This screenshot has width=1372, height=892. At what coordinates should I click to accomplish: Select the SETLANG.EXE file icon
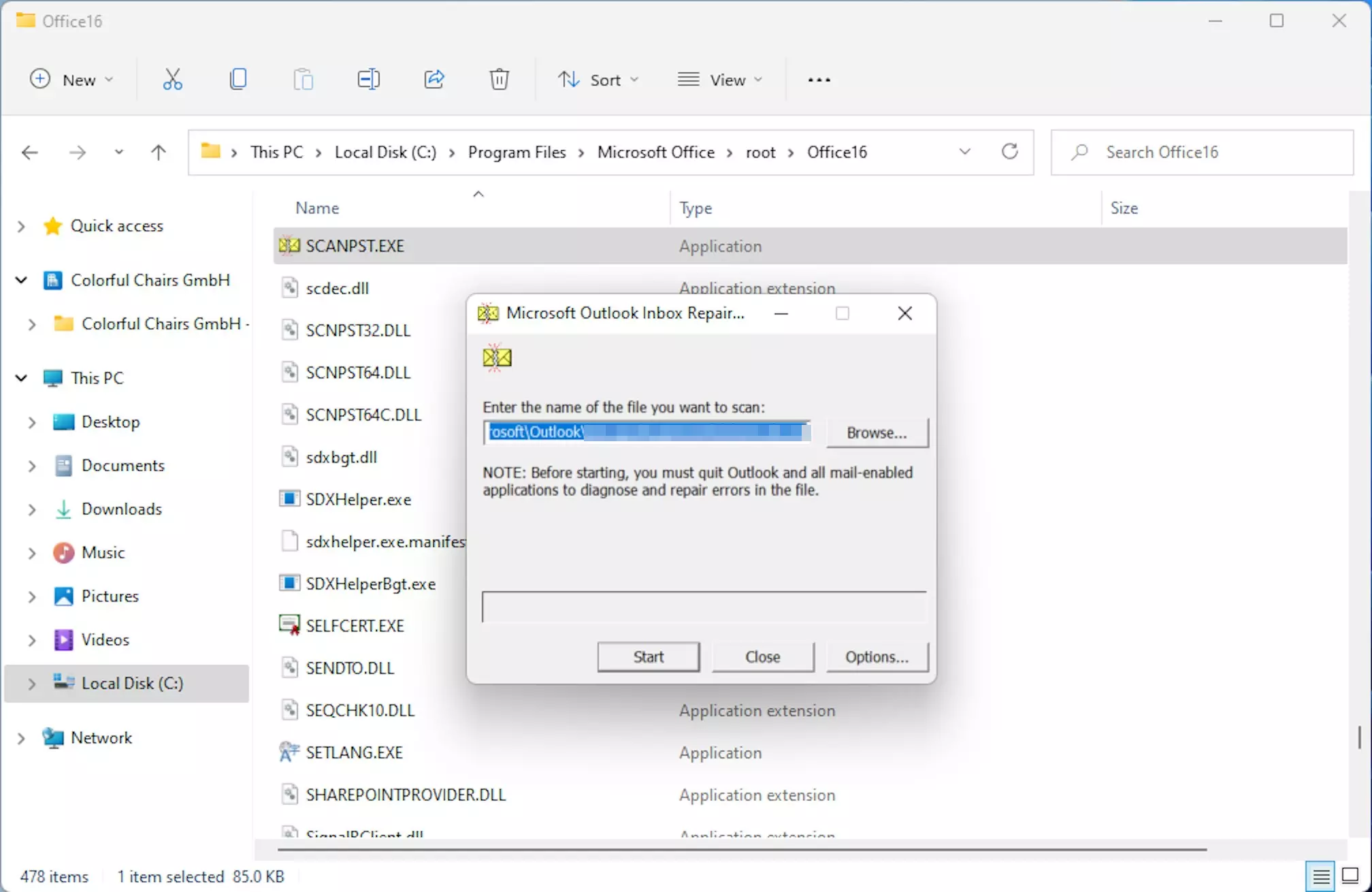coord(289,752)
